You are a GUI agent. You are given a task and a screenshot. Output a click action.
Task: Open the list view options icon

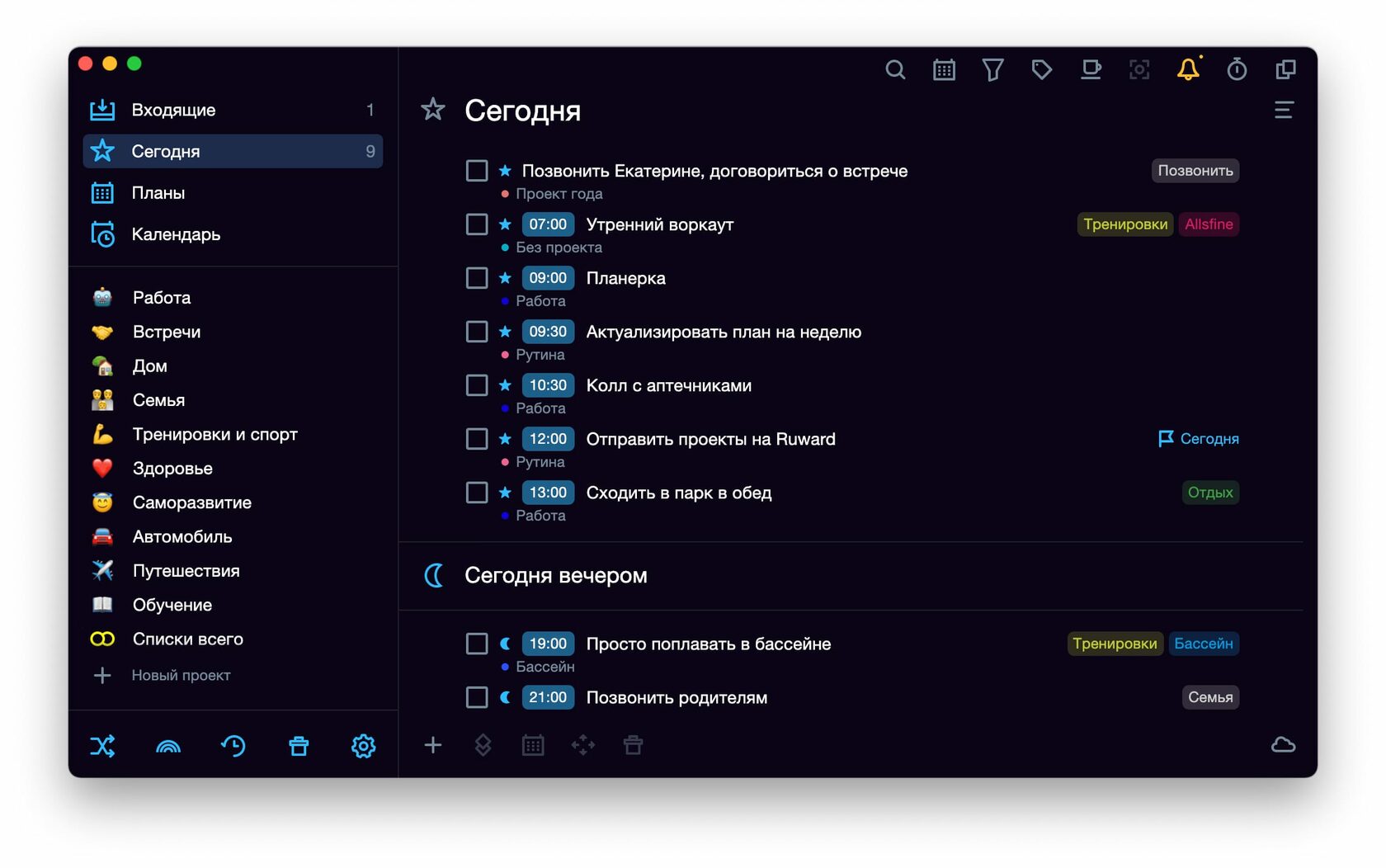pos(1284,111)
